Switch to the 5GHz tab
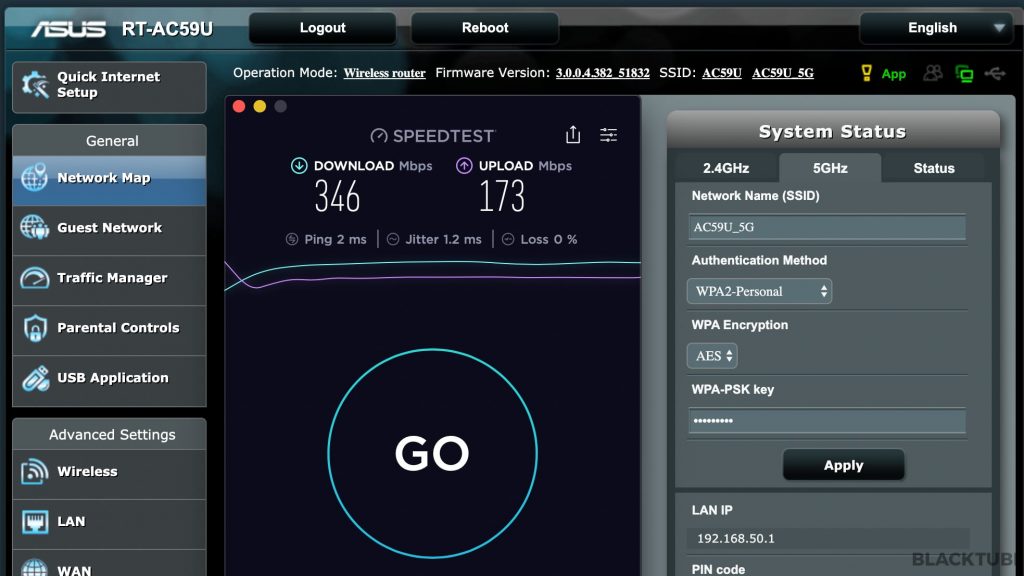The height and width of the screenshot is (576, 1024). [830, 168]
